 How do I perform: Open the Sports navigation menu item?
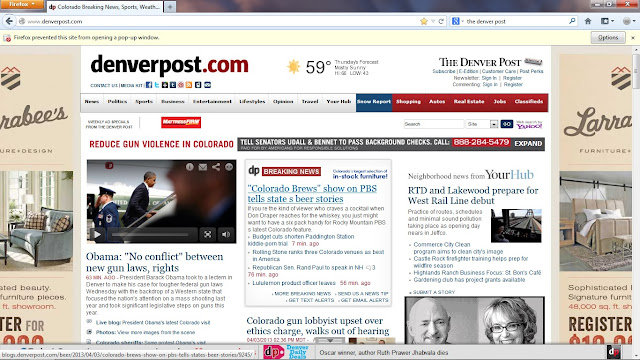tap(144, 102)
